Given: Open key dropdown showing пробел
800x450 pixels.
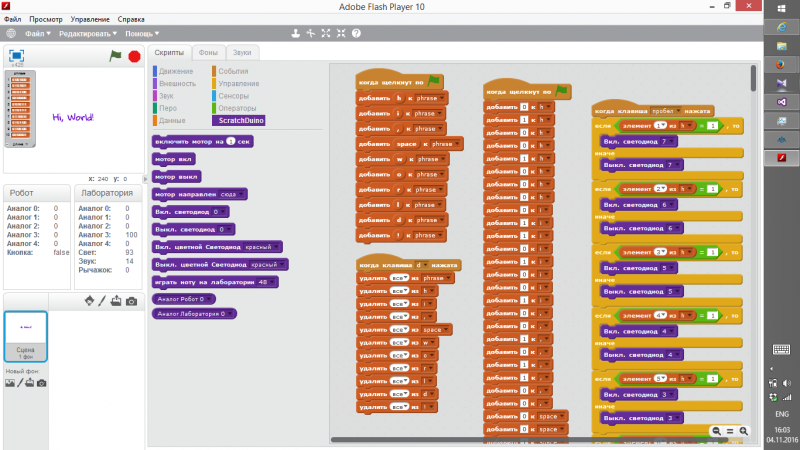Looking at the screenshot, I should [666, 111].
